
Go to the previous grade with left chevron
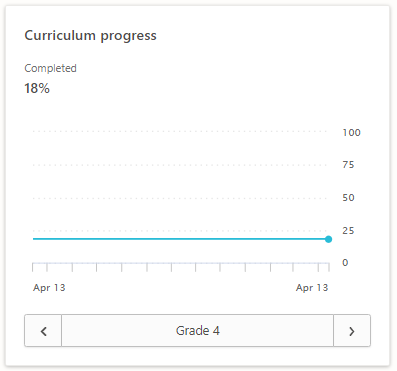pyautogui.click(x=43, y=331)
